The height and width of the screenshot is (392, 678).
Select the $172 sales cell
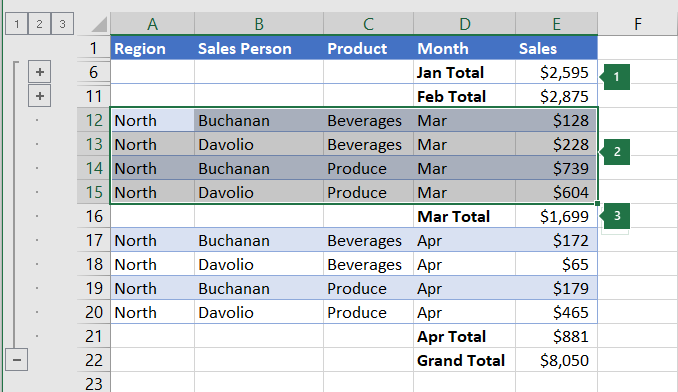pos(556,240)
